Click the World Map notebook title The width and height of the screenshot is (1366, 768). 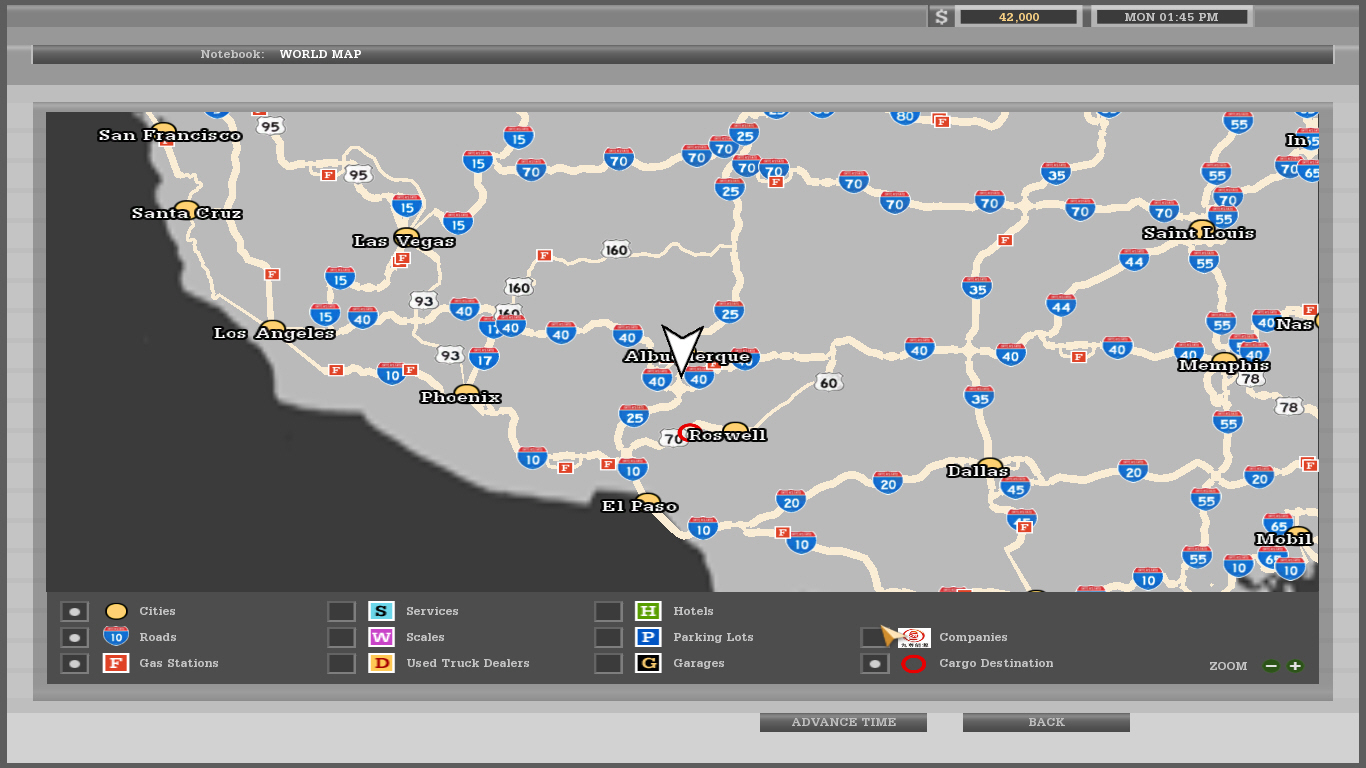coord(320,54)
